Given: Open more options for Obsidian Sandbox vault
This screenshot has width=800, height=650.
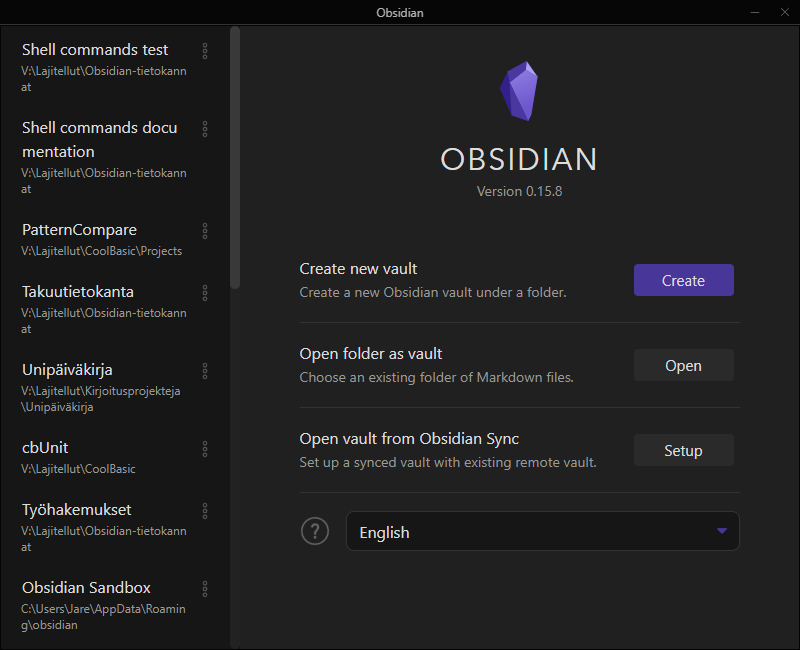Looking at the screenshot, I should (205, 589).
